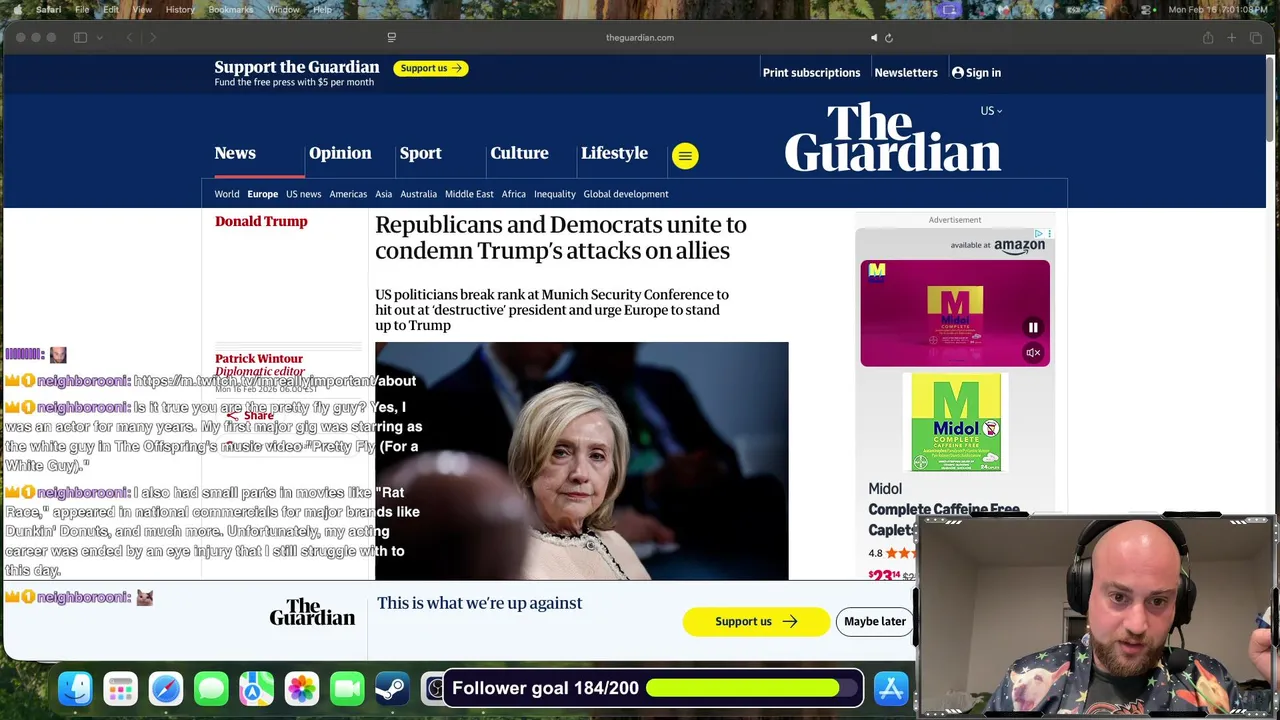Open World subsection link
Viewport: 1280px width, 720px height.
click(227, 194)
